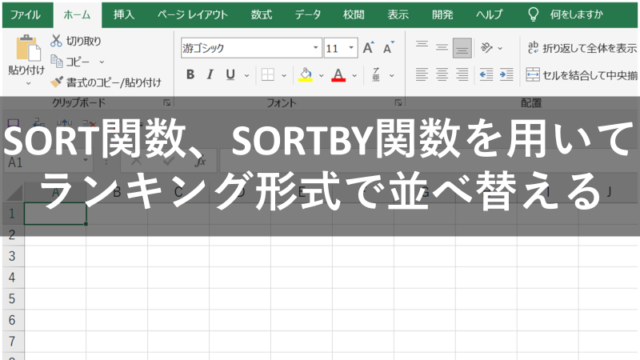
Task: Open the ページレイアウト tab
Action: (x=193, y=15)
